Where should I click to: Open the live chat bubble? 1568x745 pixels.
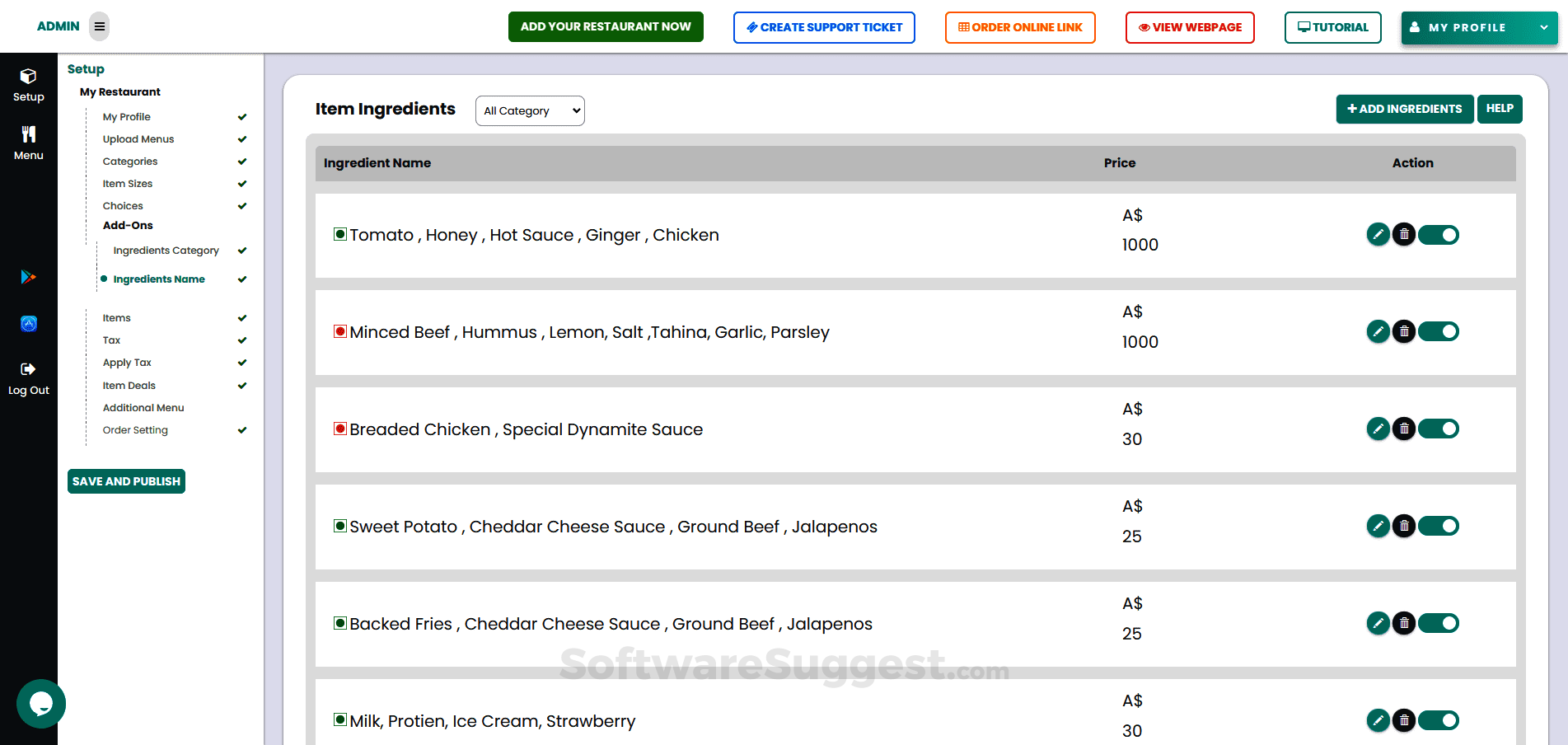[40, 704]
